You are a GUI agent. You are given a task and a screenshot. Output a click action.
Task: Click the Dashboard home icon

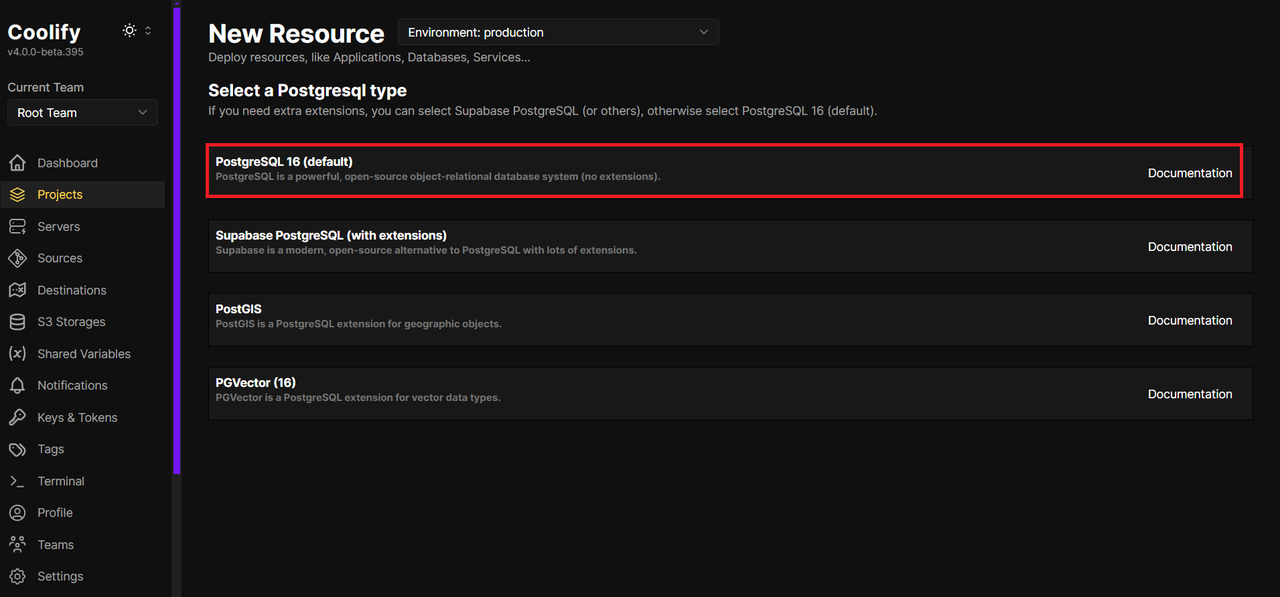tap(17, 163)
